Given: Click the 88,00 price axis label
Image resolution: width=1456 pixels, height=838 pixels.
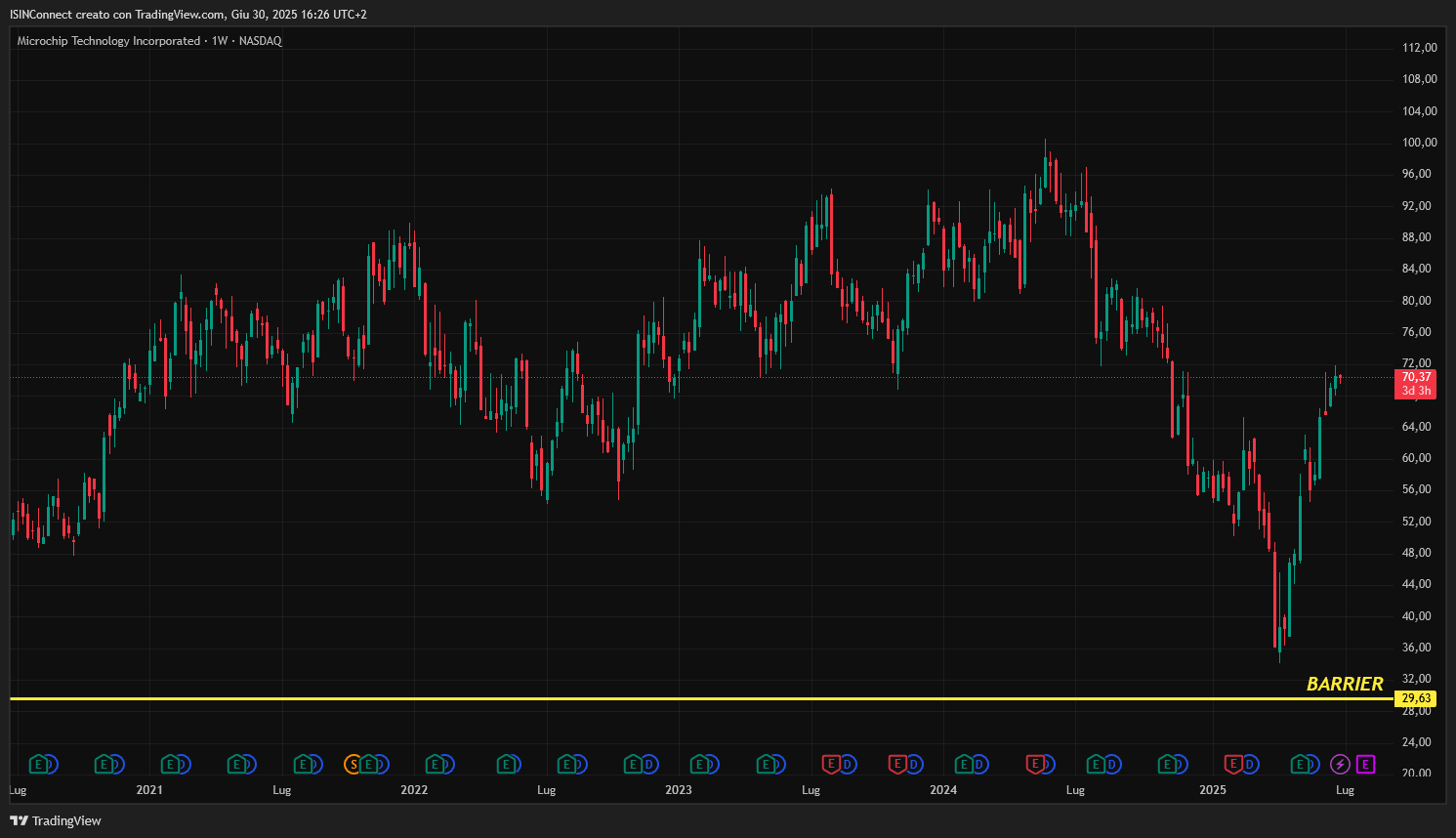Looking at the screenshot, I should 1417,237.
